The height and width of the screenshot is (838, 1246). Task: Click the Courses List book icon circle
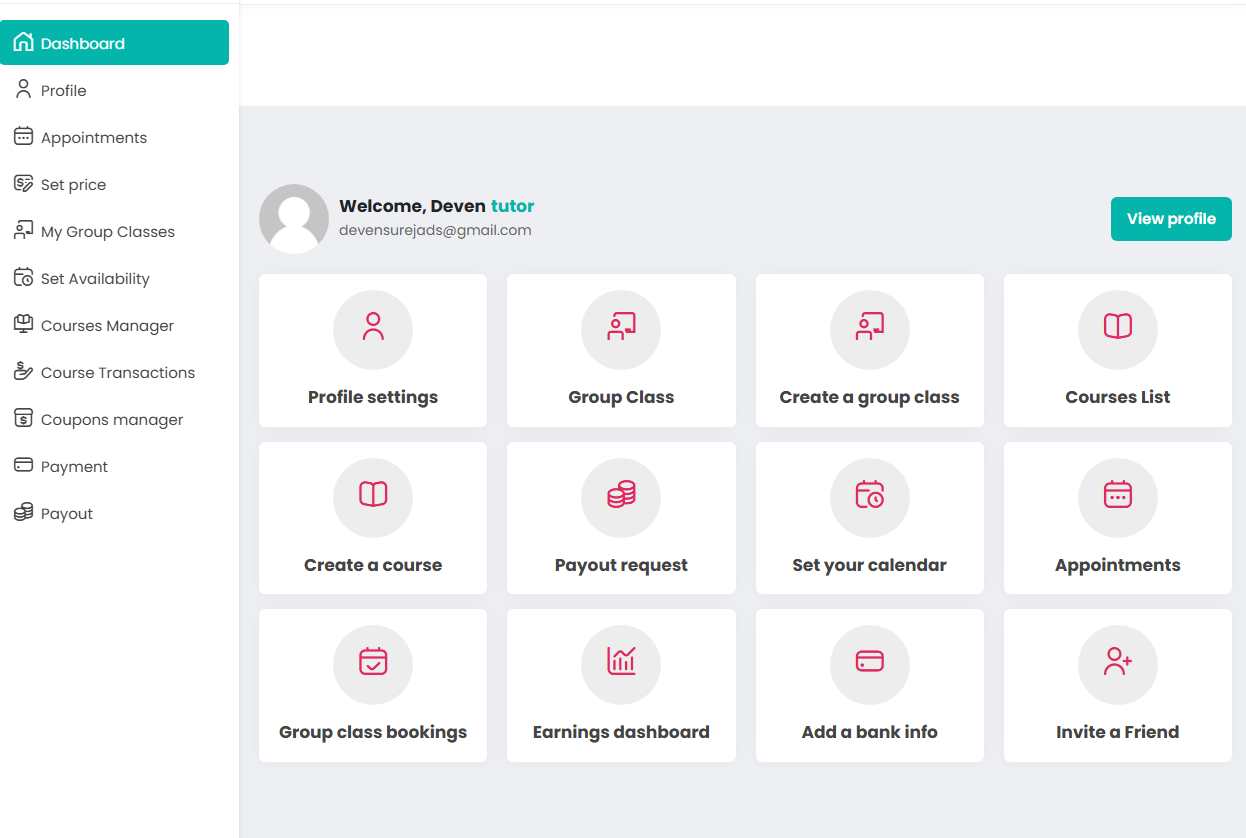1118,330
